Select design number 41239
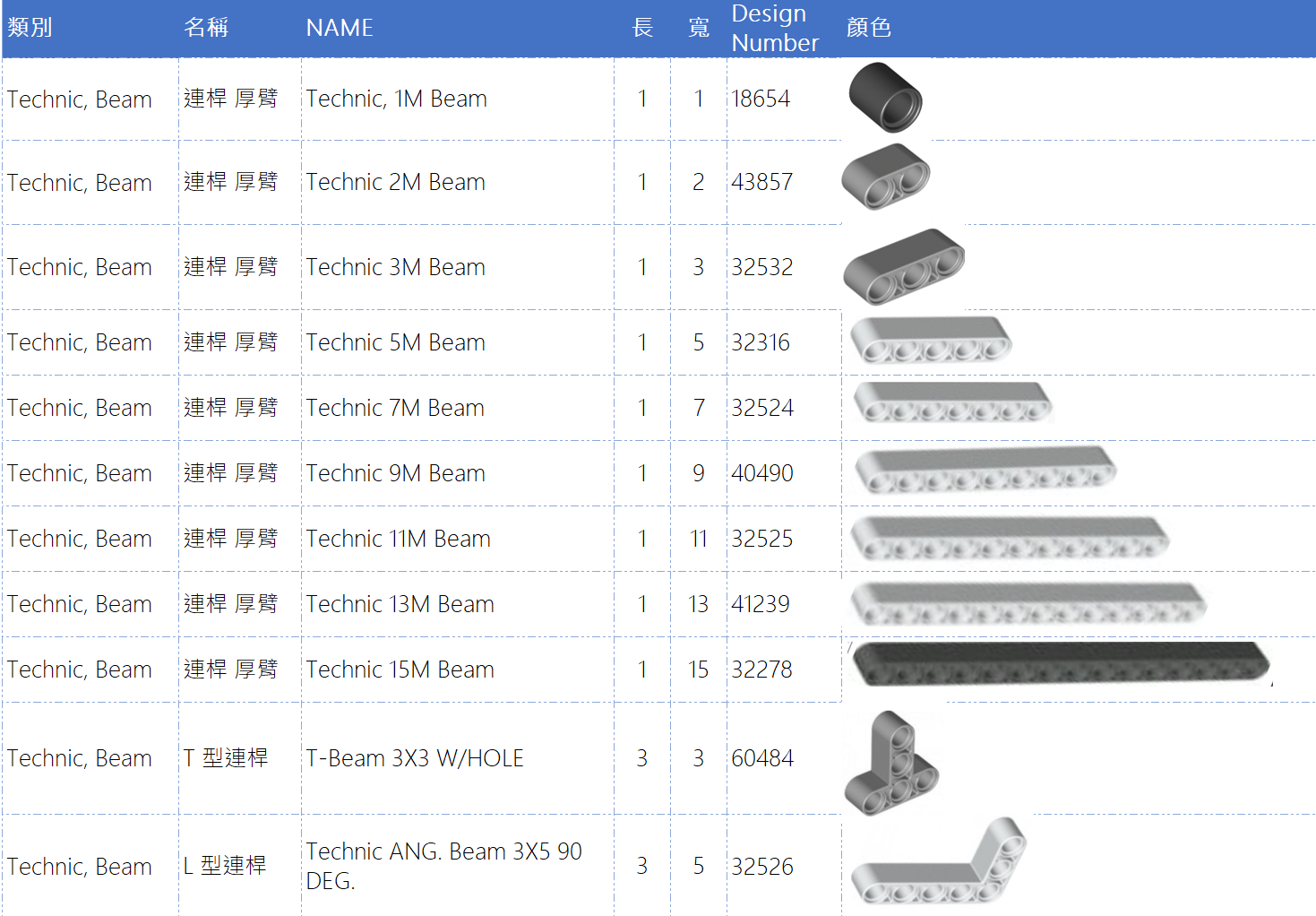 pyautogui.click(x=761, y=604)
